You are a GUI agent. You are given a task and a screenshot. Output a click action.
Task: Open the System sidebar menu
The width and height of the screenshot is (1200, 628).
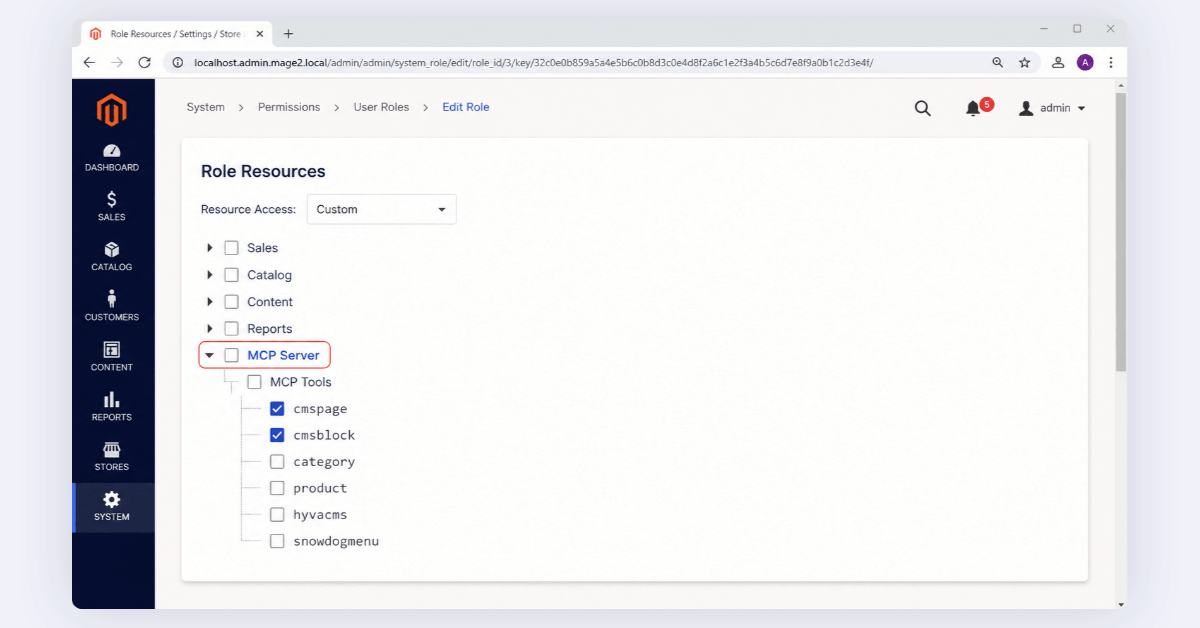tap(112, 508)
